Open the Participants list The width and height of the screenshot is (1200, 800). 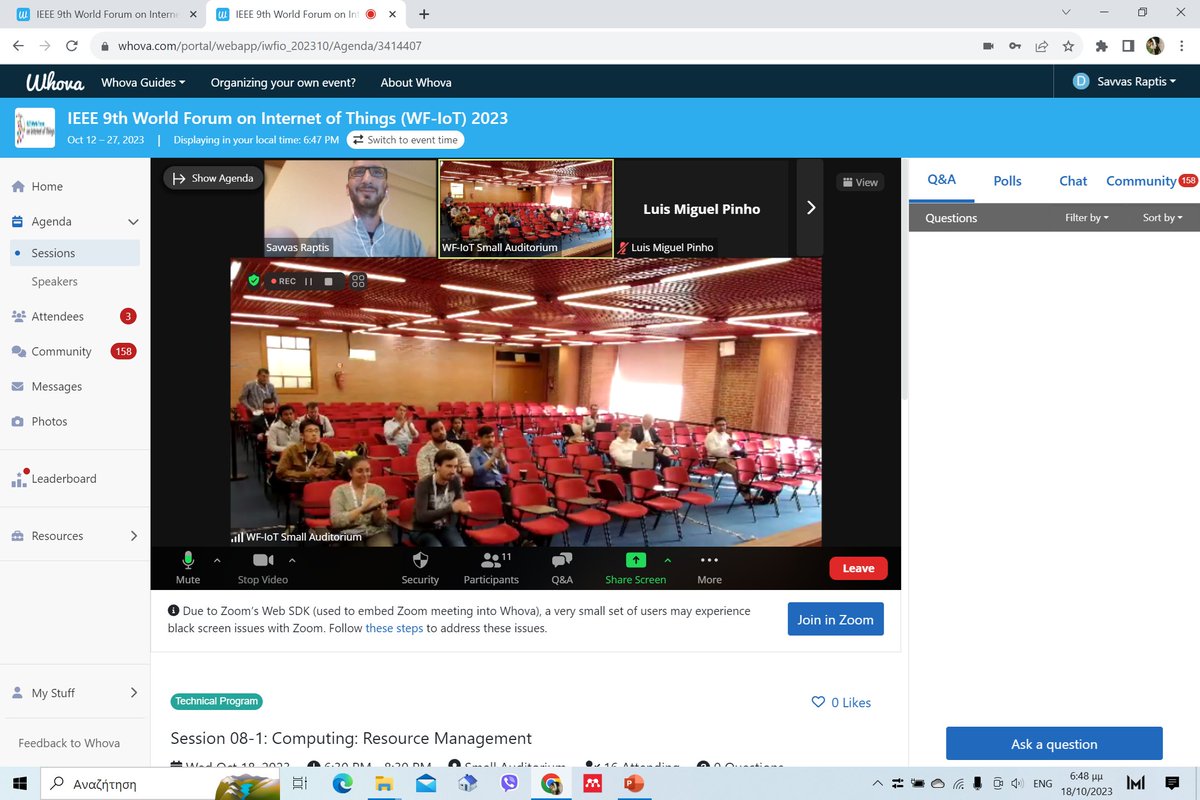coord(491,567)
